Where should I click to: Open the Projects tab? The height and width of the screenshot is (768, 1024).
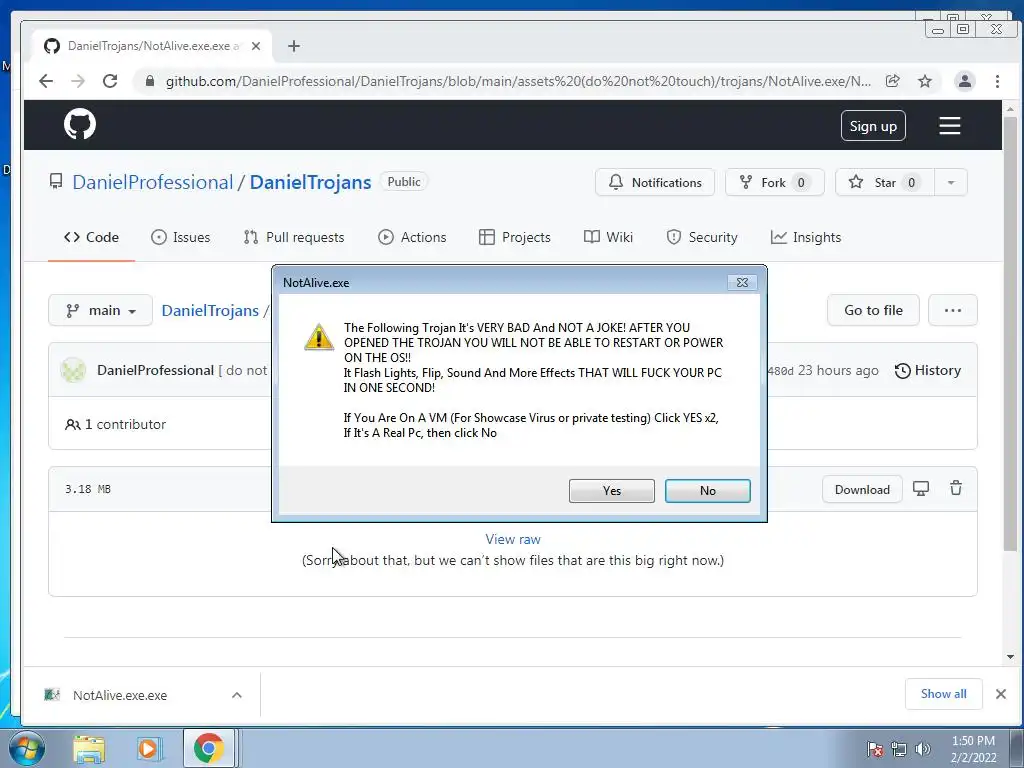pyautogui.click(x=515, y=237)
